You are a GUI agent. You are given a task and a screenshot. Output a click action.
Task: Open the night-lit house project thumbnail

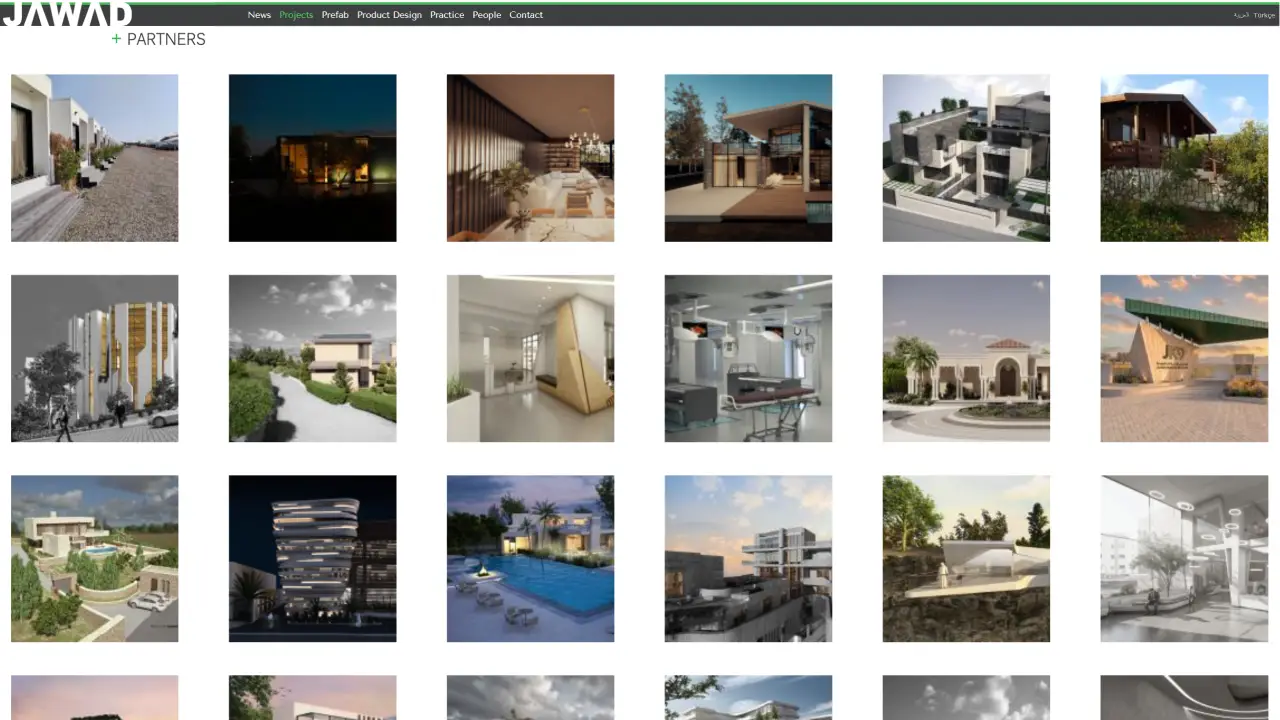pyautogui.click(x=312, y=158)
